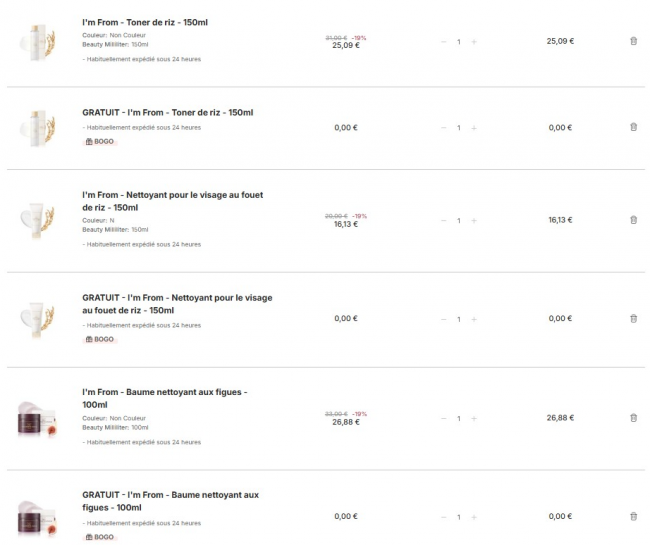The height and width of the screenshot is (545, 650).
Task: Delete the paid Toner de riz item
Action: [633, 41]
